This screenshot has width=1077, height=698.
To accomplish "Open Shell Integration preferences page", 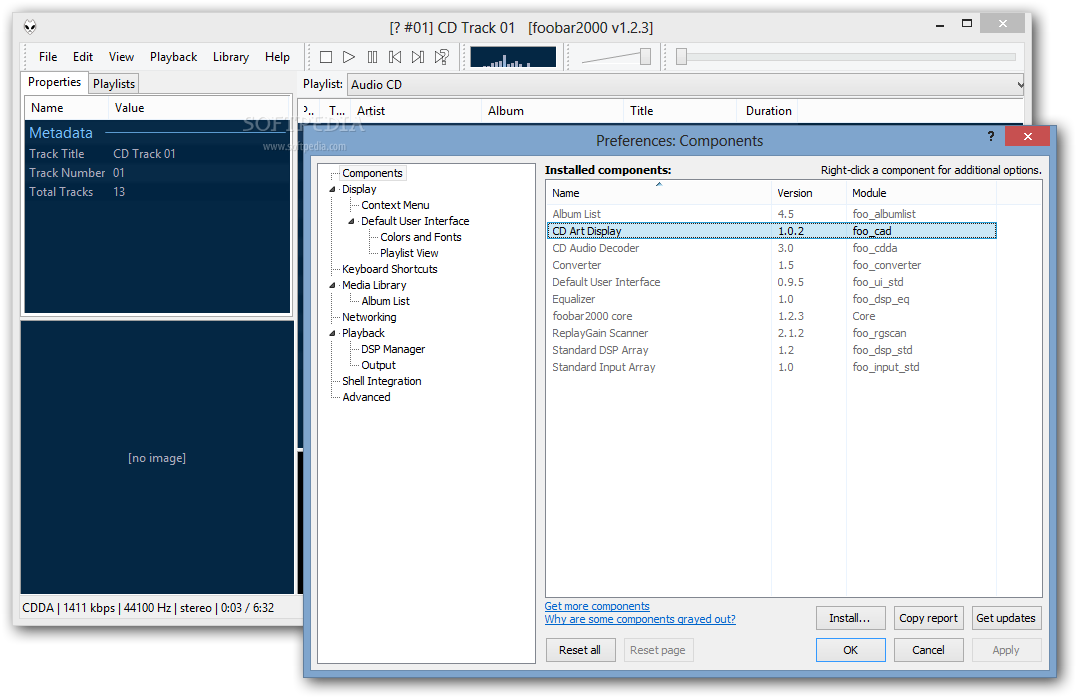I will click(381, 381).
